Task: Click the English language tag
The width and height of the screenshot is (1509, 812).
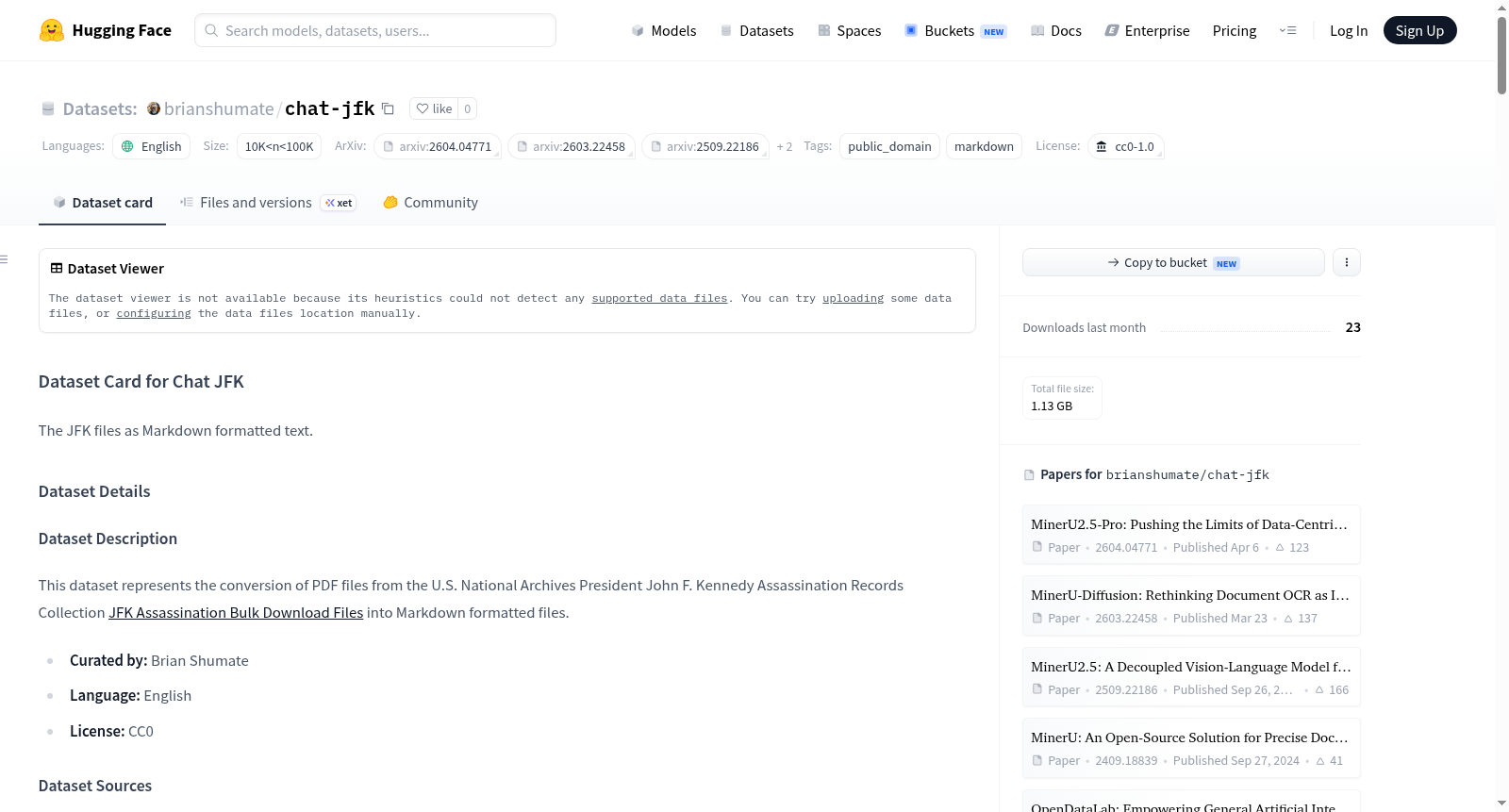Action: click(x=152, y=146)
